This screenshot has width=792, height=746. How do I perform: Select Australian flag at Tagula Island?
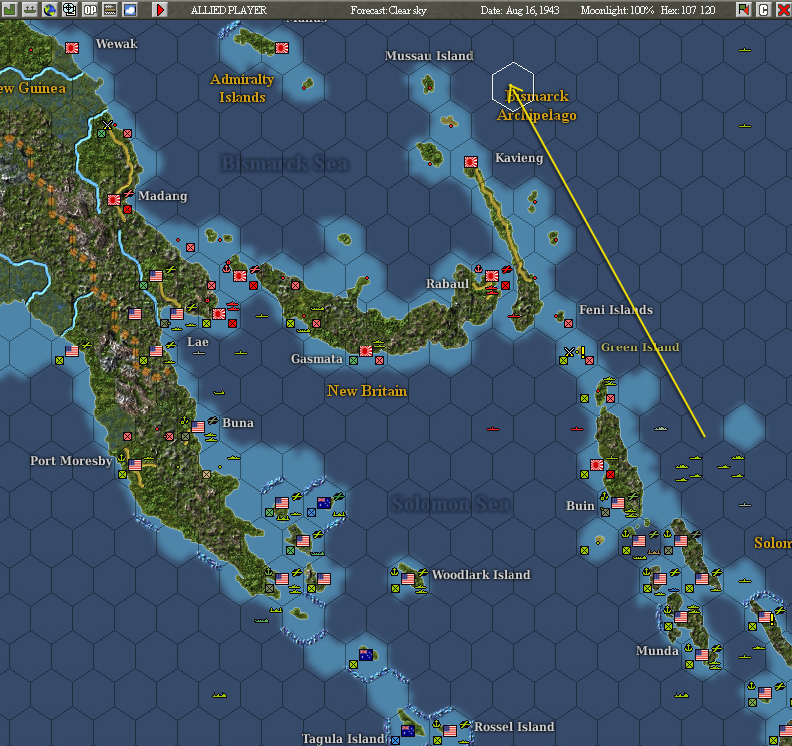(x=408, y=730)
